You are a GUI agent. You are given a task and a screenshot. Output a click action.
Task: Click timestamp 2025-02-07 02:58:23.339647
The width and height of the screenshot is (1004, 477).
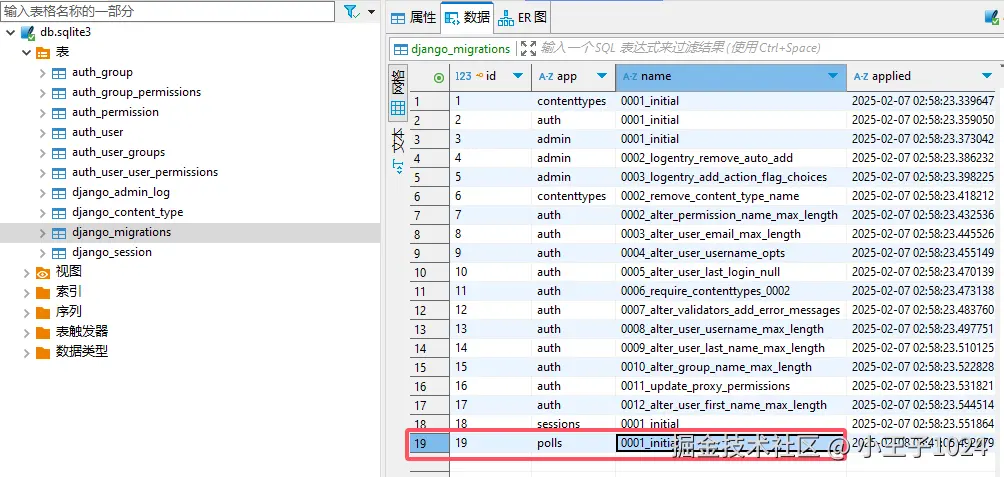[922, 101]
